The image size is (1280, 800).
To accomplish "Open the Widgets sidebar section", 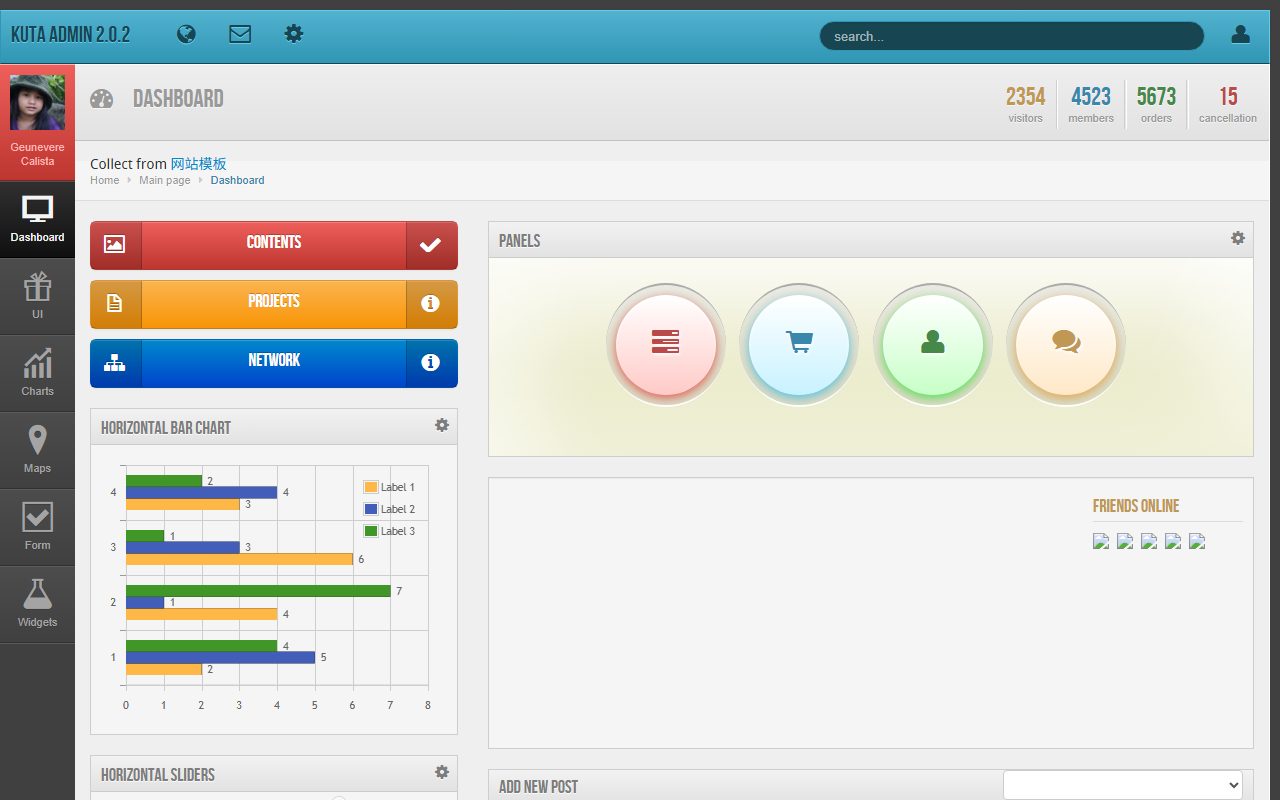I will coord(37,605).
